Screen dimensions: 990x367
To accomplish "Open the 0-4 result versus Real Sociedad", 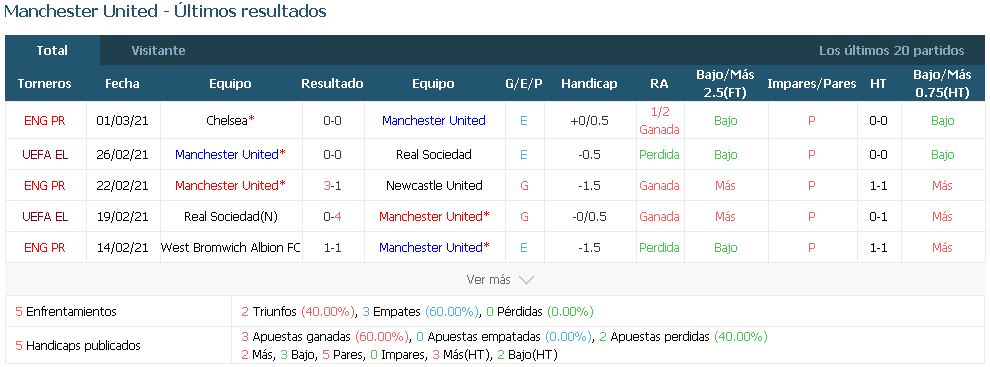I will pos(332,216).
